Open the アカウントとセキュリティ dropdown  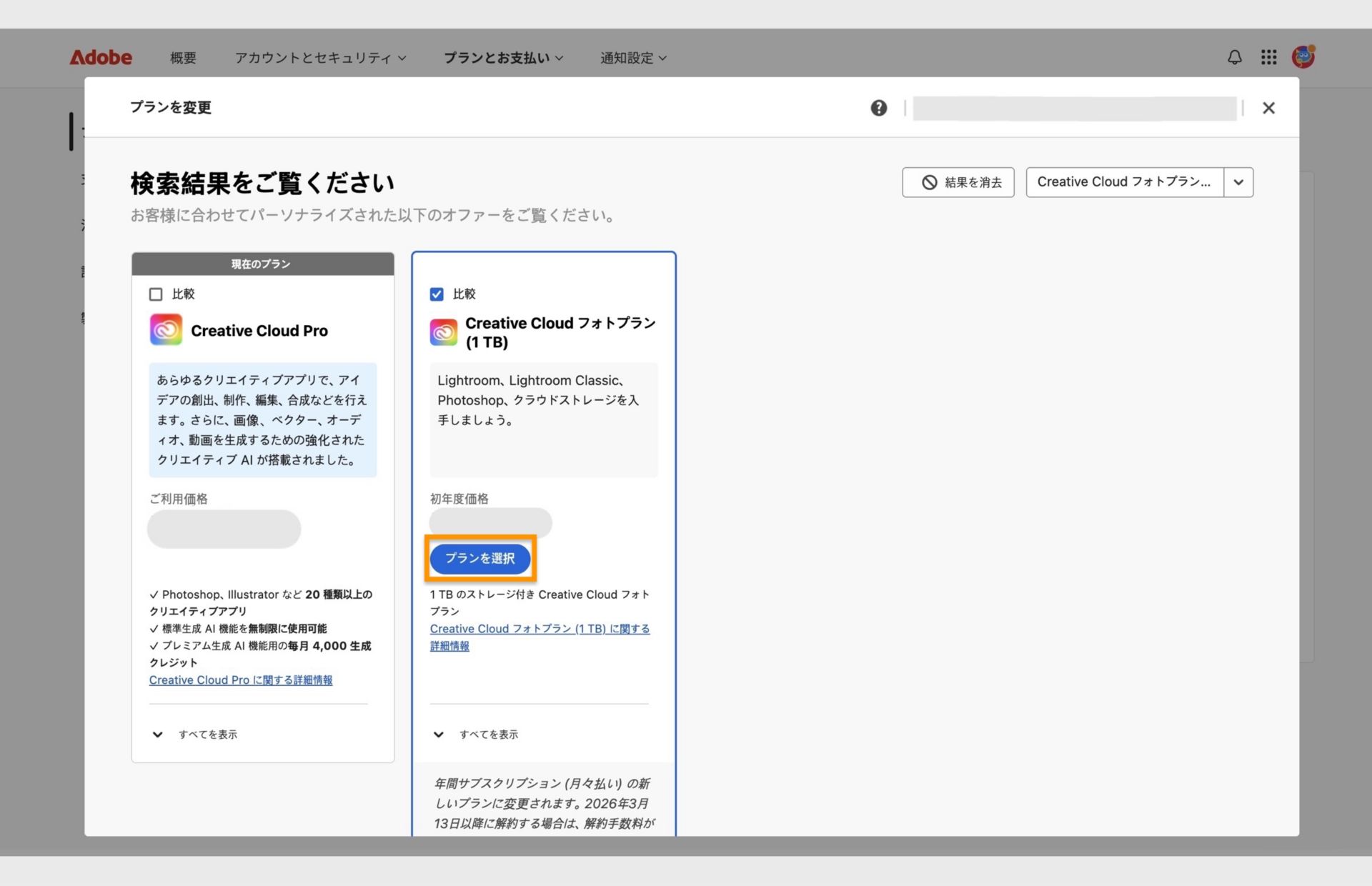click(320, 57)
